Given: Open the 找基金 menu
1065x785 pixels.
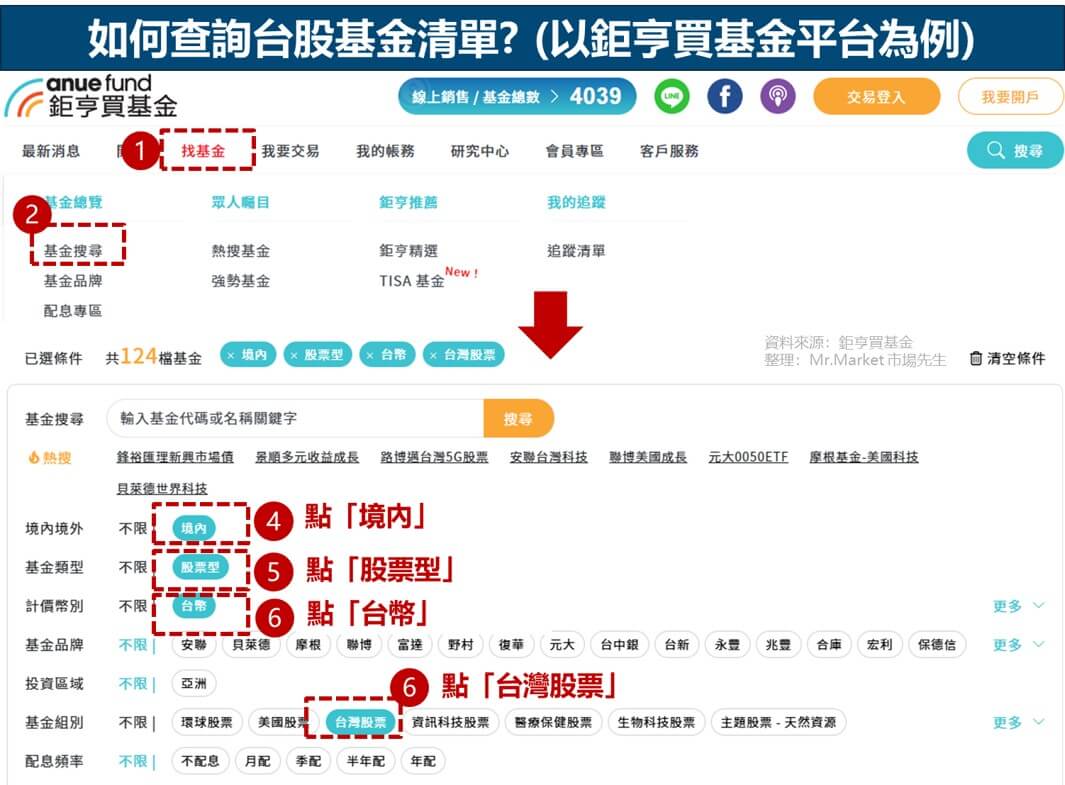Looking at the screenshot, I should click(x=203, y=151).
